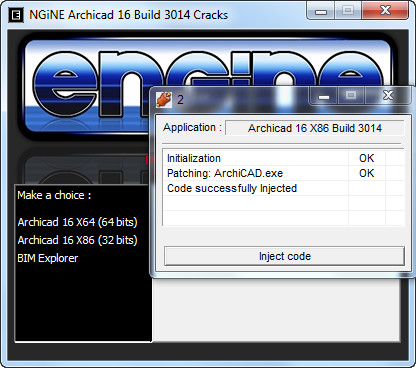Click the OK status beside Initialization
416x368 pixels.
367,158
